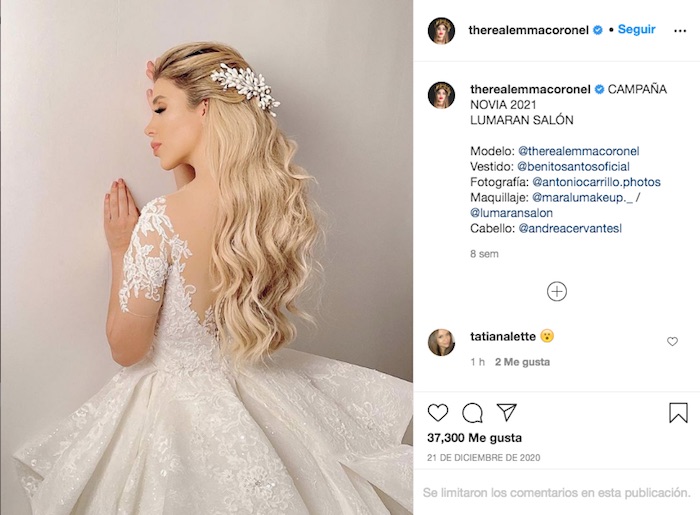Visit the @maralumakeup._ profile link
This screenshot has width=700, height=515.
(x=583, y=197)
